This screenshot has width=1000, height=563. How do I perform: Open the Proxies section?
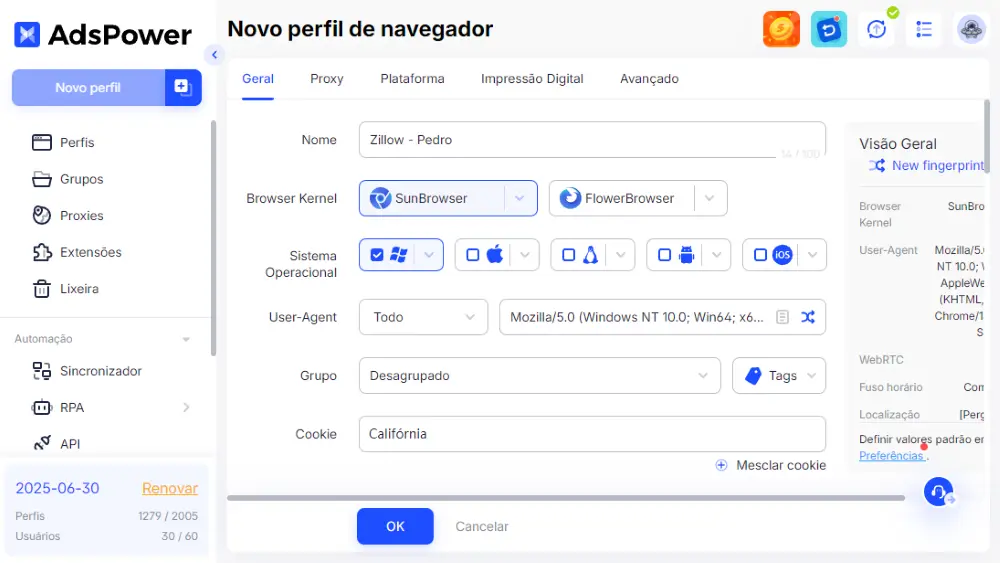click(x=68, y=216)
